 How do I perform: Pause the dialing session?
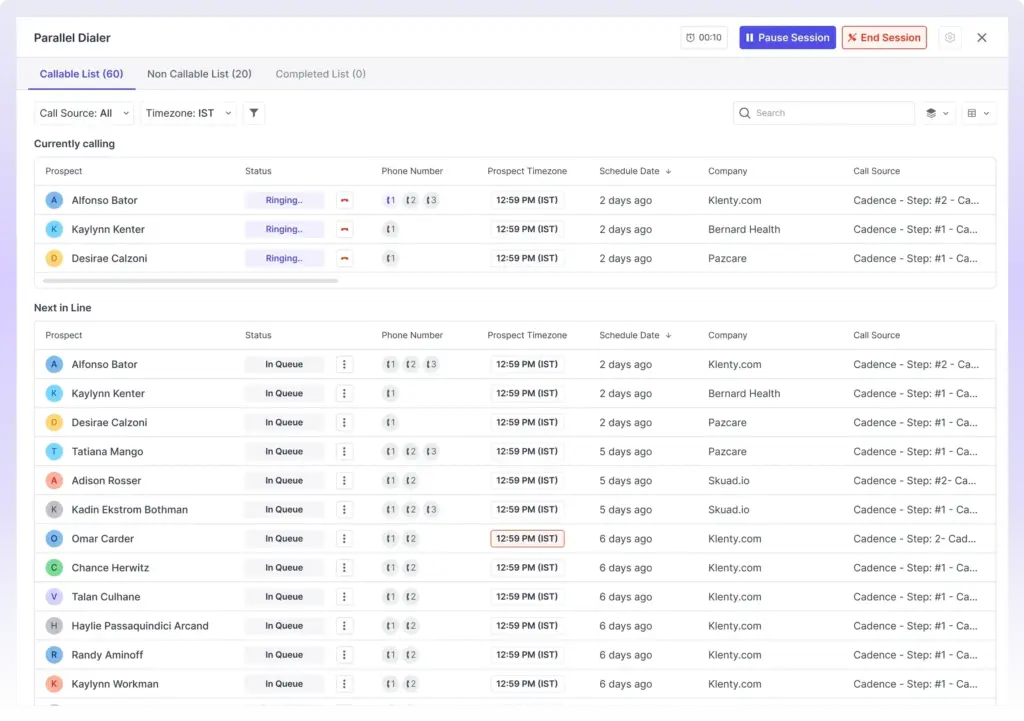(x=787, y=37)
